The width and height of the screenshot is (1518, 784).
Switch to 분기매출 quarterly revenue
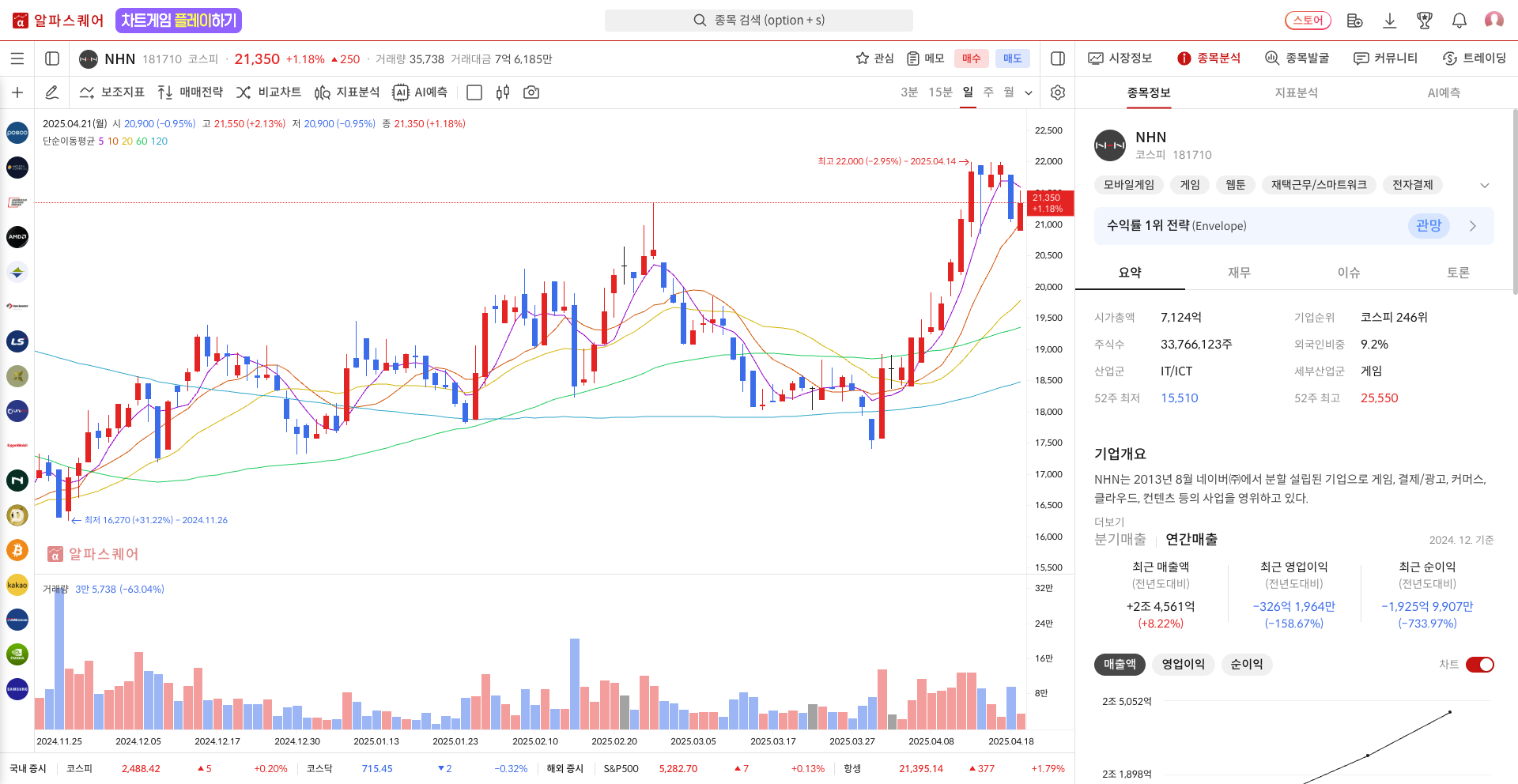[x=1120, y=540]
